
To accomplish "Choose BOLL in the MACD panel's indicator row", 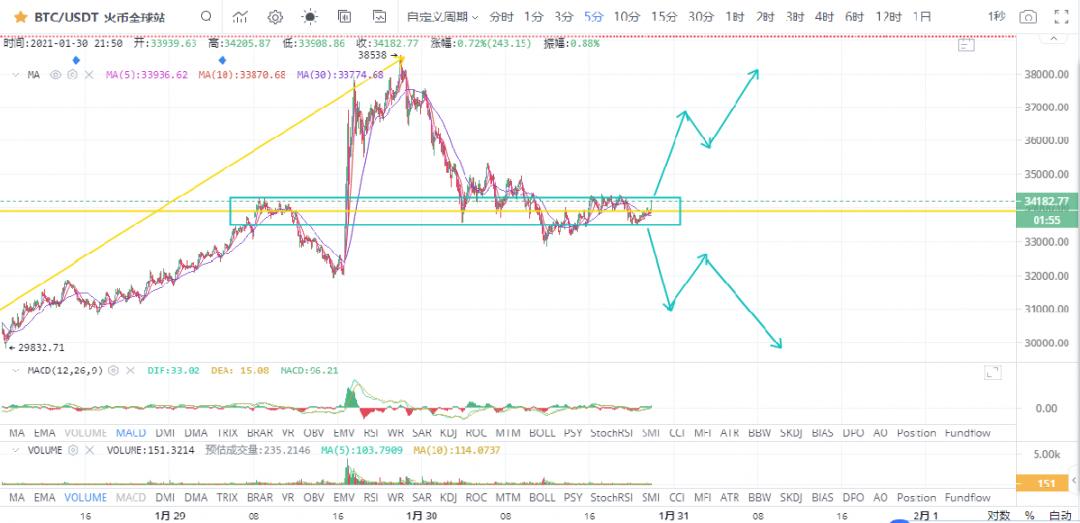I will (542, 433).
